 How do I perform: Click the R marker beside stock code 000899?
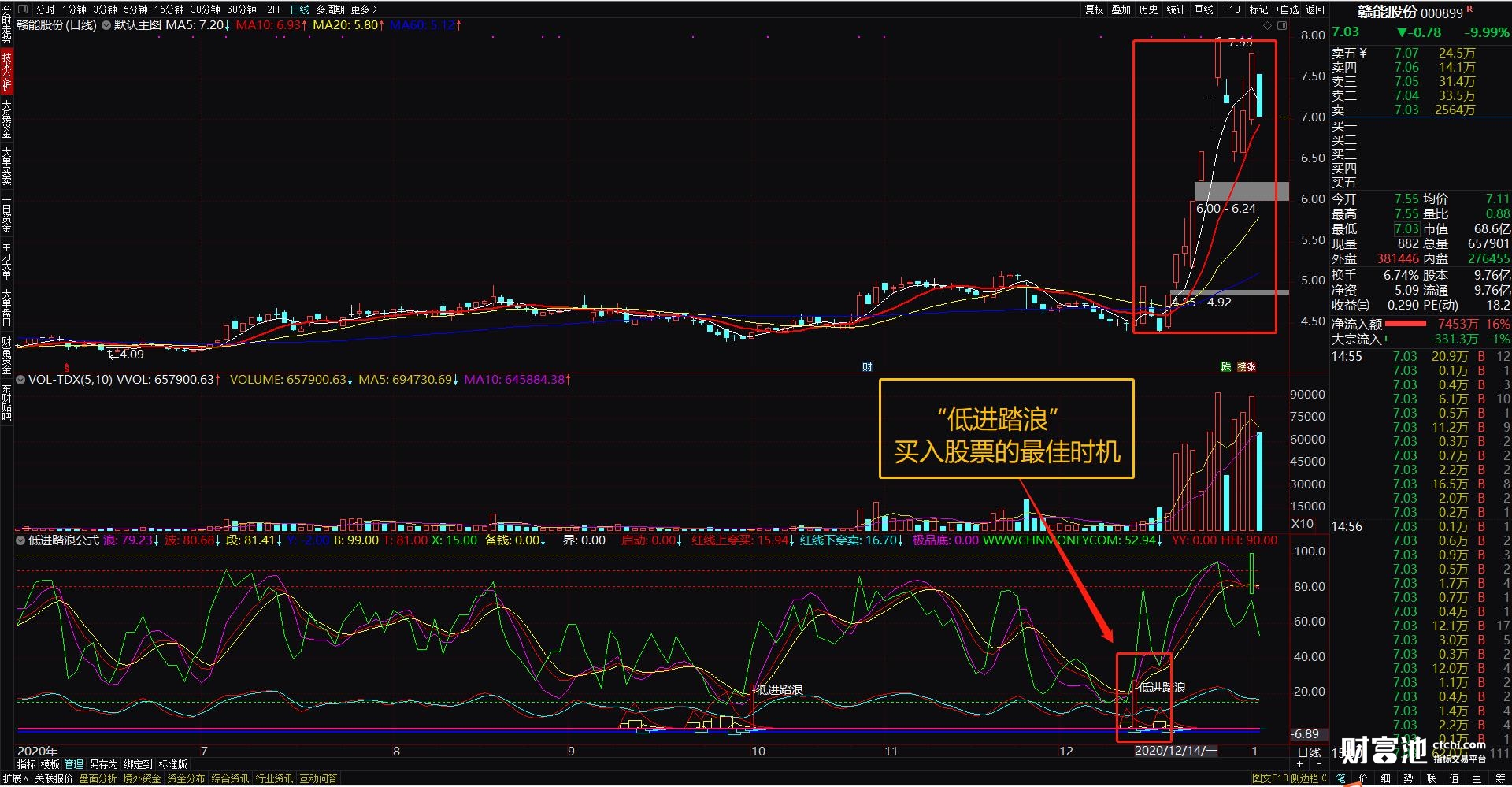point(1469,9)
